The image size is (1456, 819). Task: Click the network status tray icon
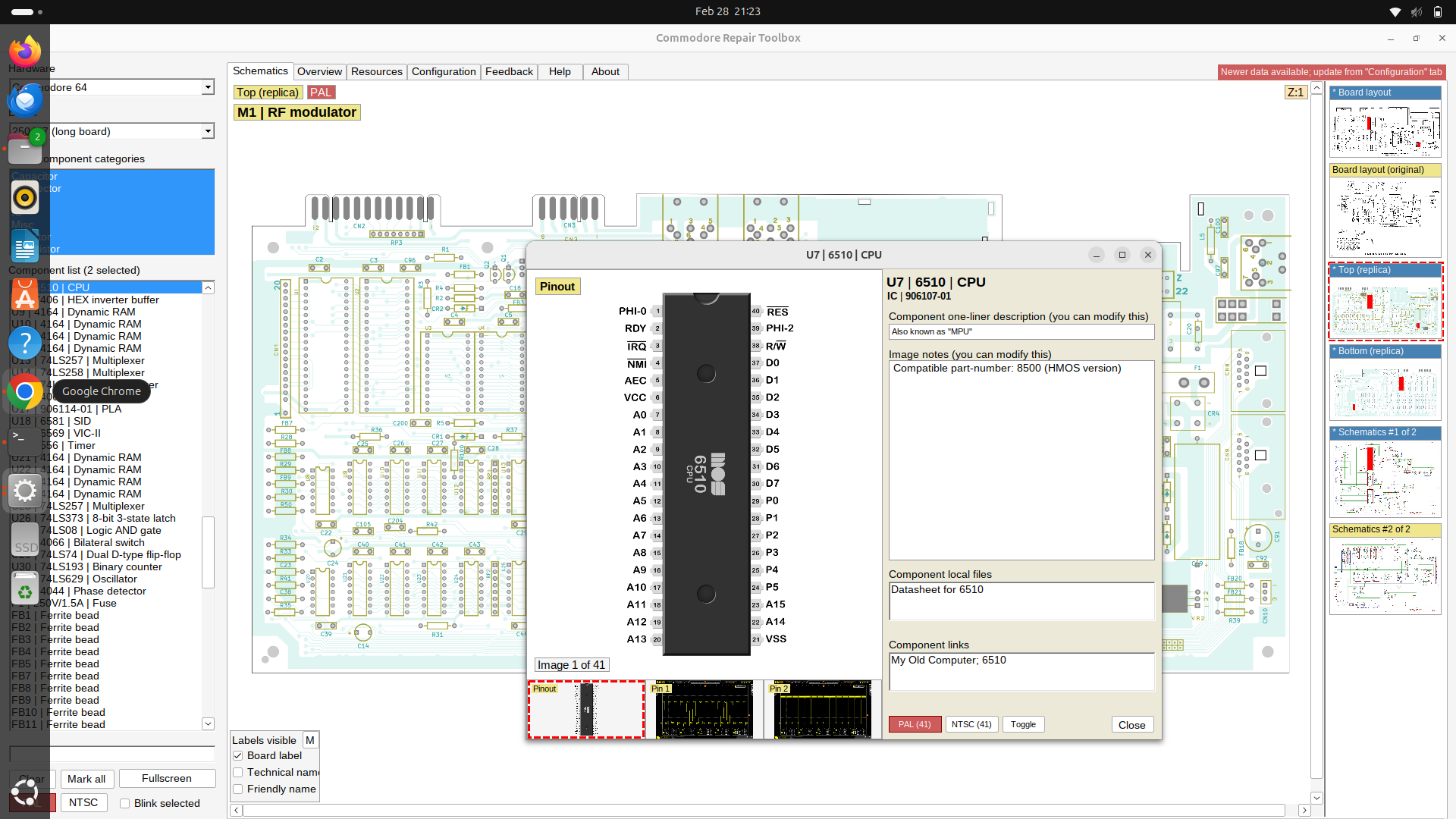pyautogui.click(x=1395, y=11)
